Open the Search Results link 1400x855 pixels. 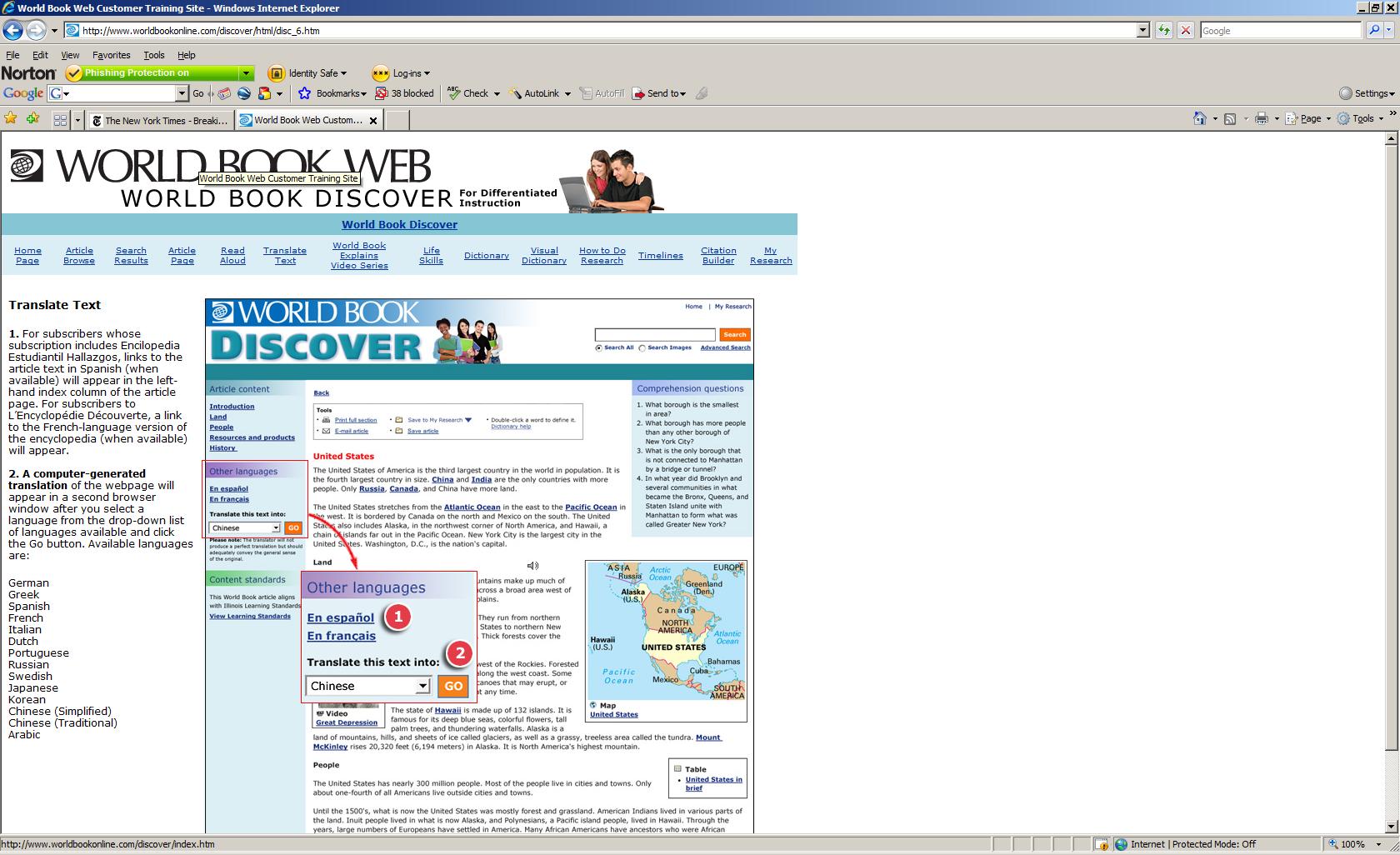click(x=131, y=255)
